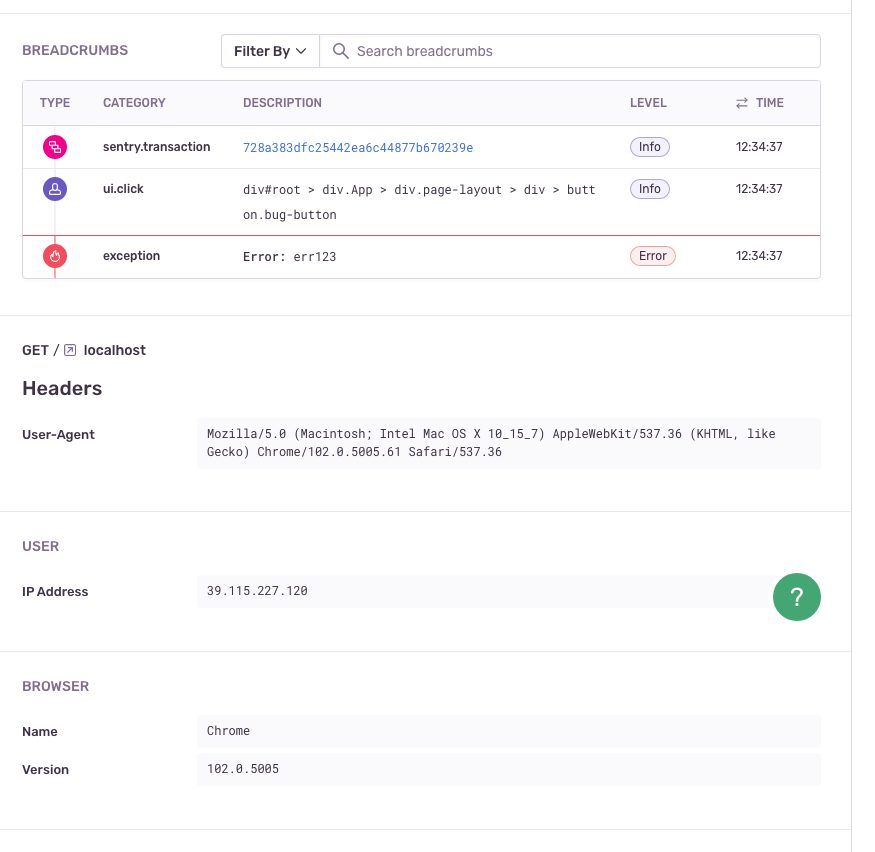Click the ui.click breadcrumb selector description
The width and height of the screenshot is (875, 852).
coord(418,201)
